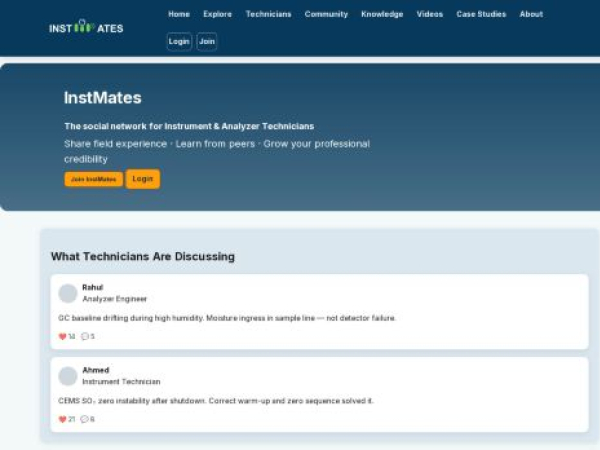Image resolution: width=600 pixels, height=450 pixels.
Task: Click the InstMates logo in the header
Action: tap(86, 27)
